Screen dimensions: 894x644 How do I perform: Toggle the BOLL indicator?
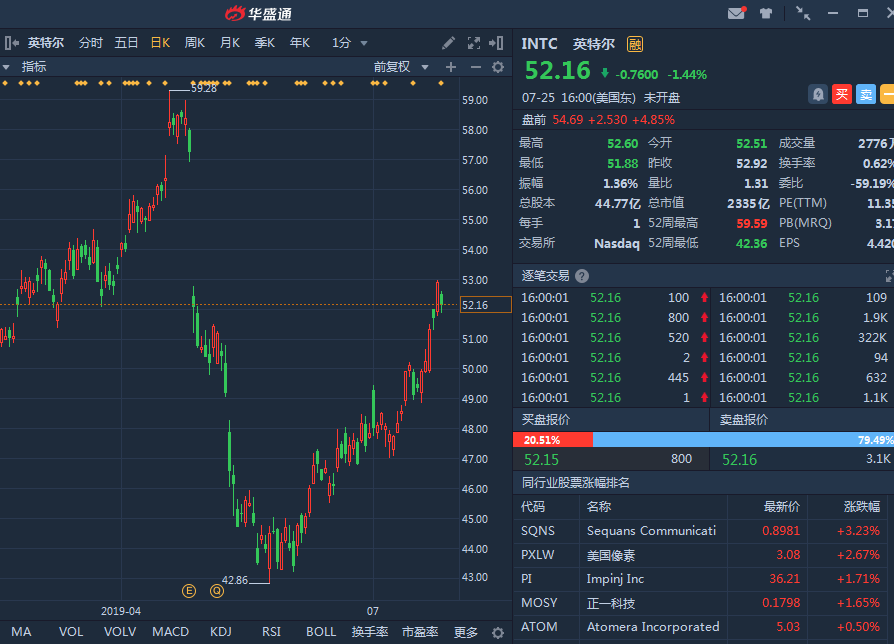[321, 632]
